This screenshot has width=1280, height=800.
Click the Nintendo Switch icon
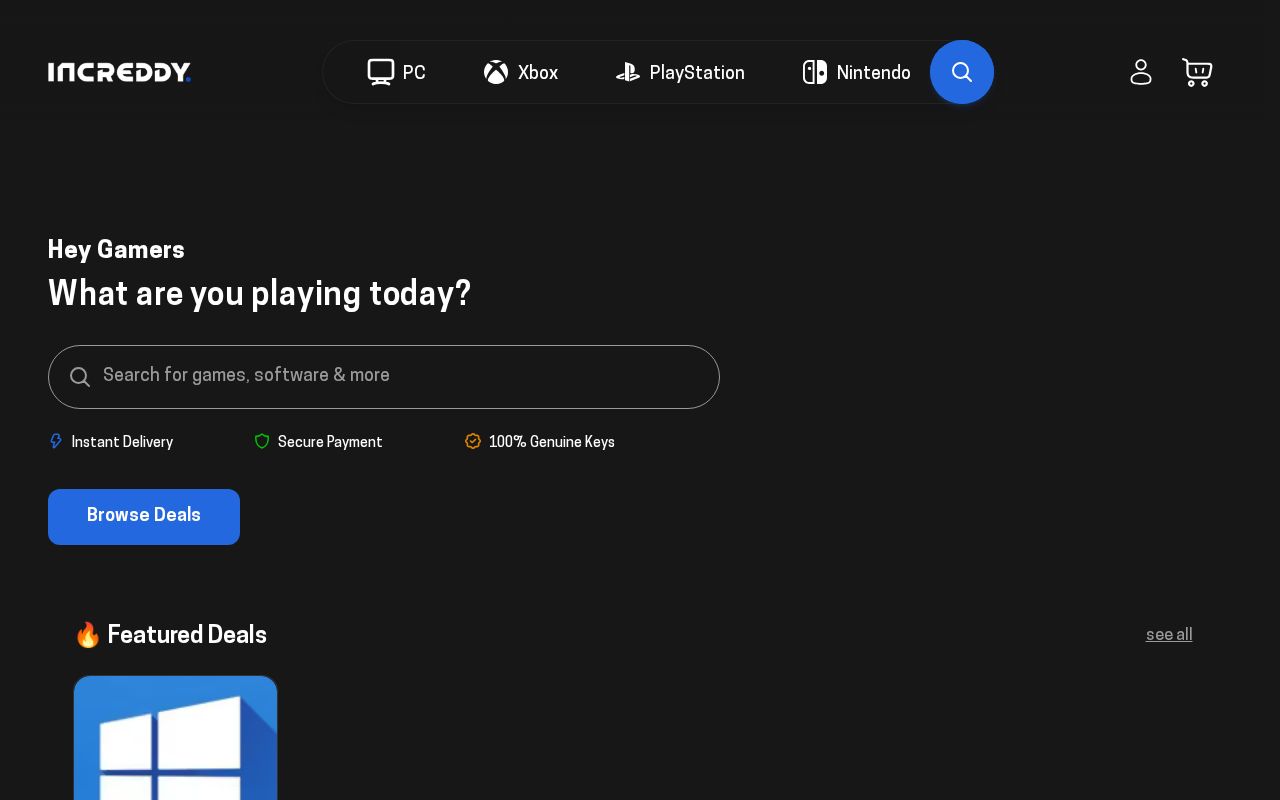click(815, 72)
